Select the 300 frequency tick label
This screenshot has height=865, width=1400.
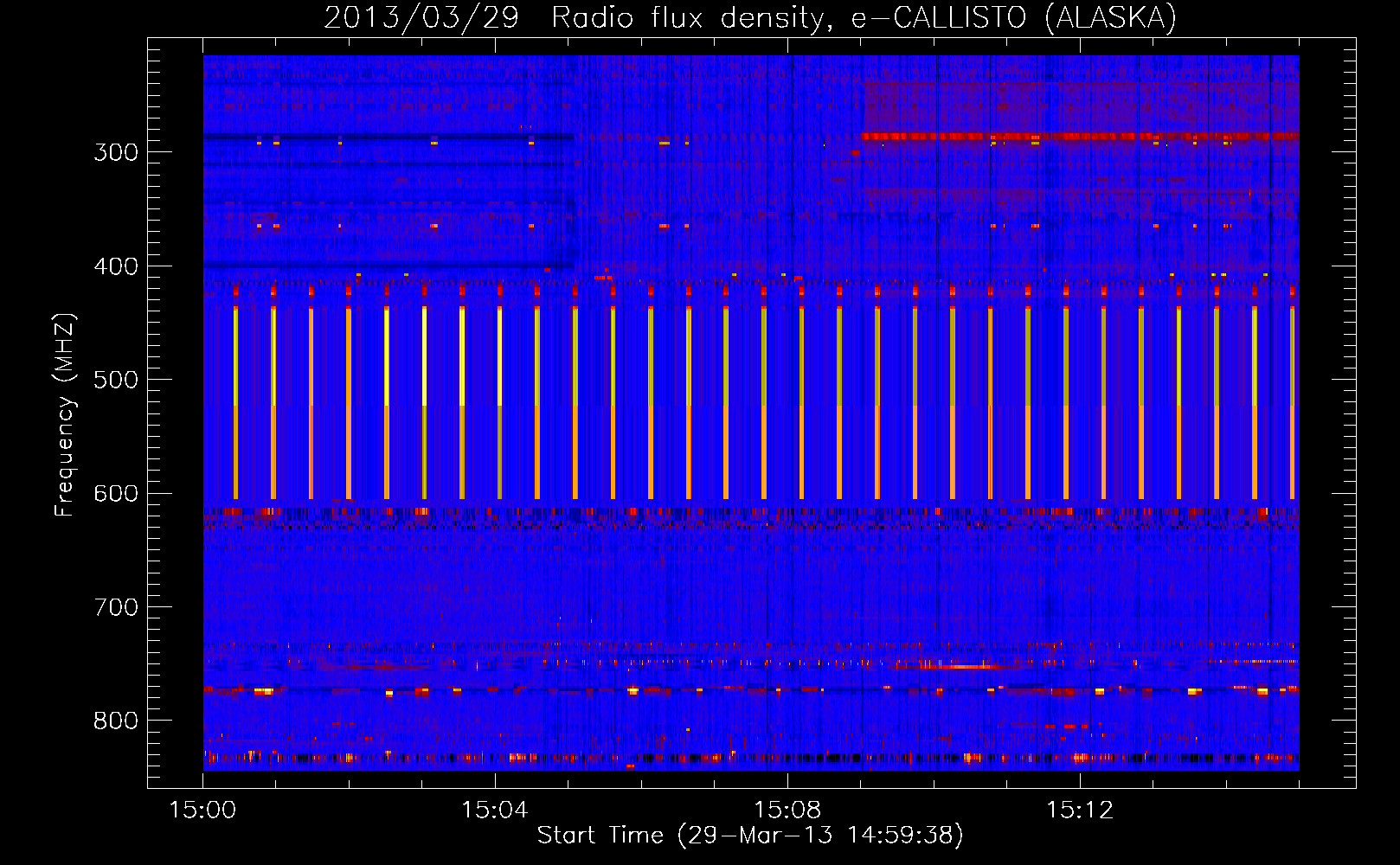(116, 152)
